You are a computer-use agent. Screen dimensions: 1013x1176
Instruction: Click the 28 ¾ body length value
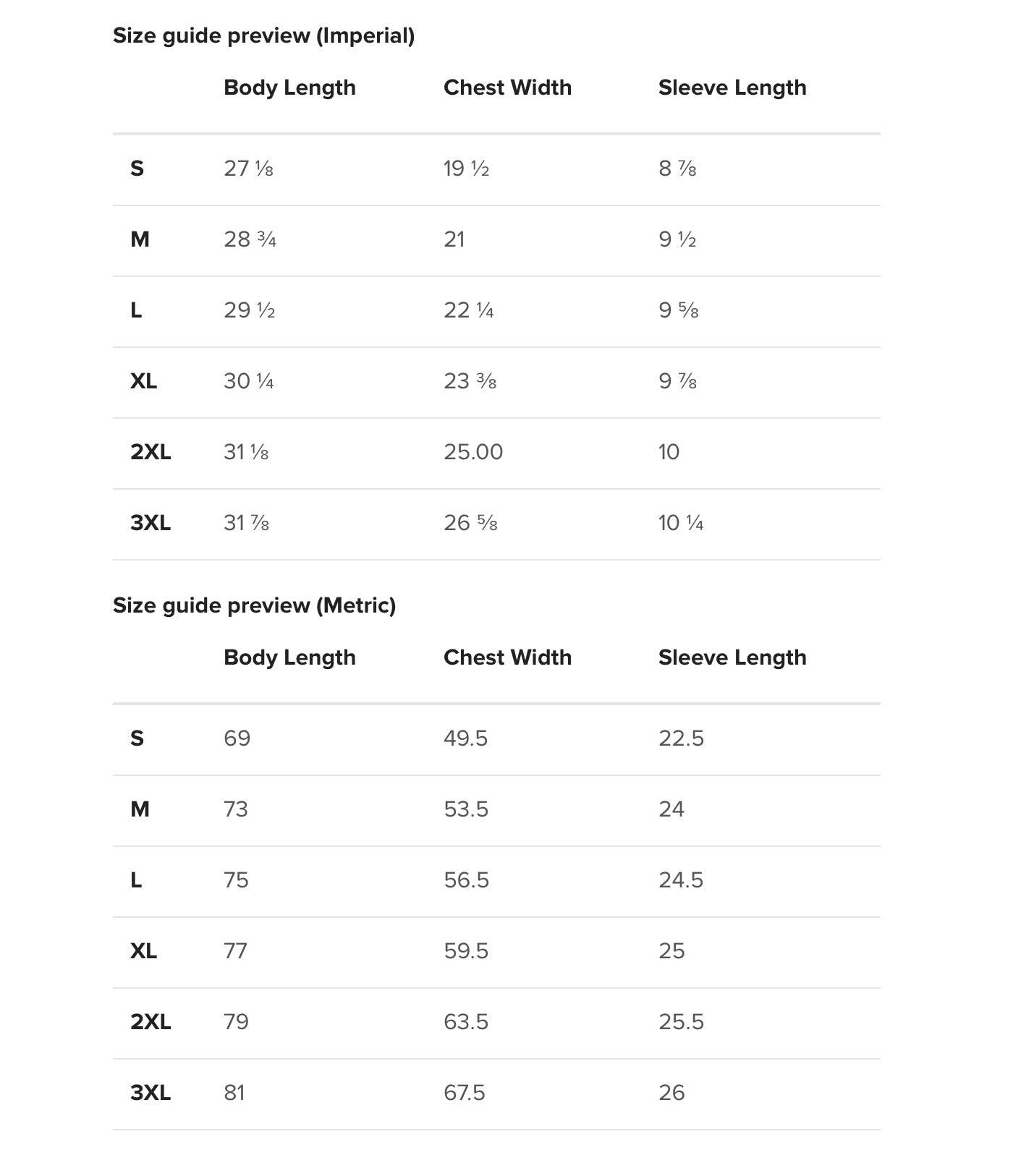click(250, 239)
